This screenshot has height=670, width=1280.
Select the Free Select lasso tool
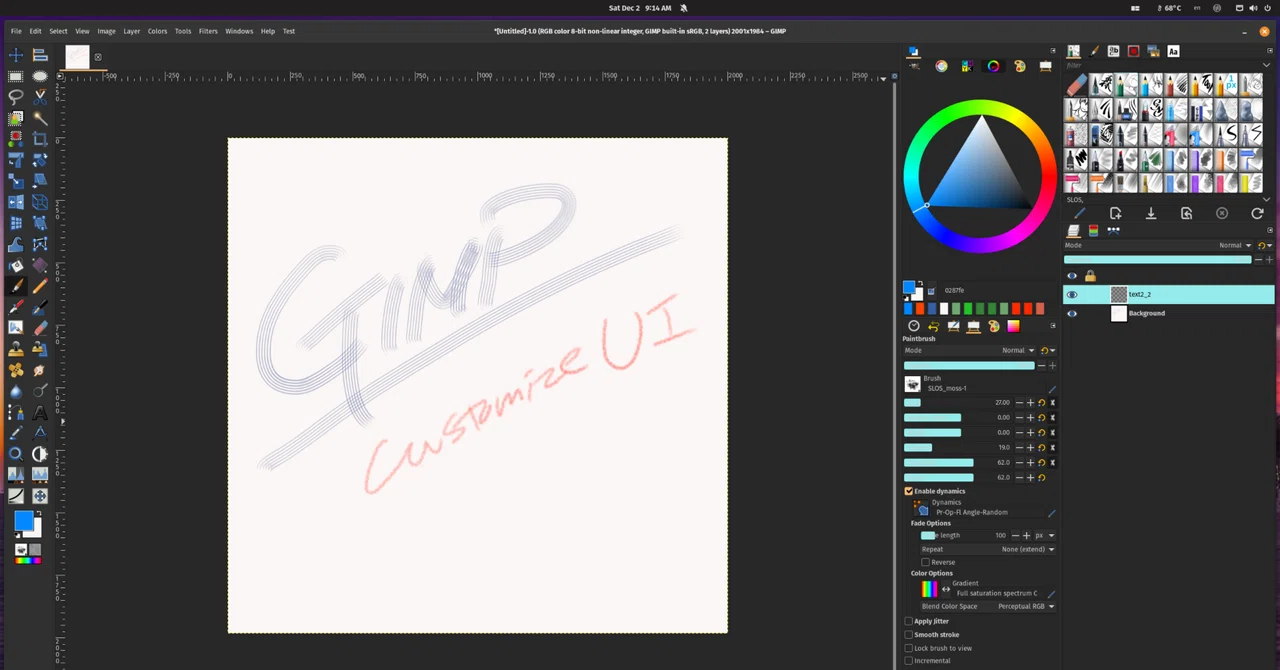pyautogui.click(x=16, y=97)
